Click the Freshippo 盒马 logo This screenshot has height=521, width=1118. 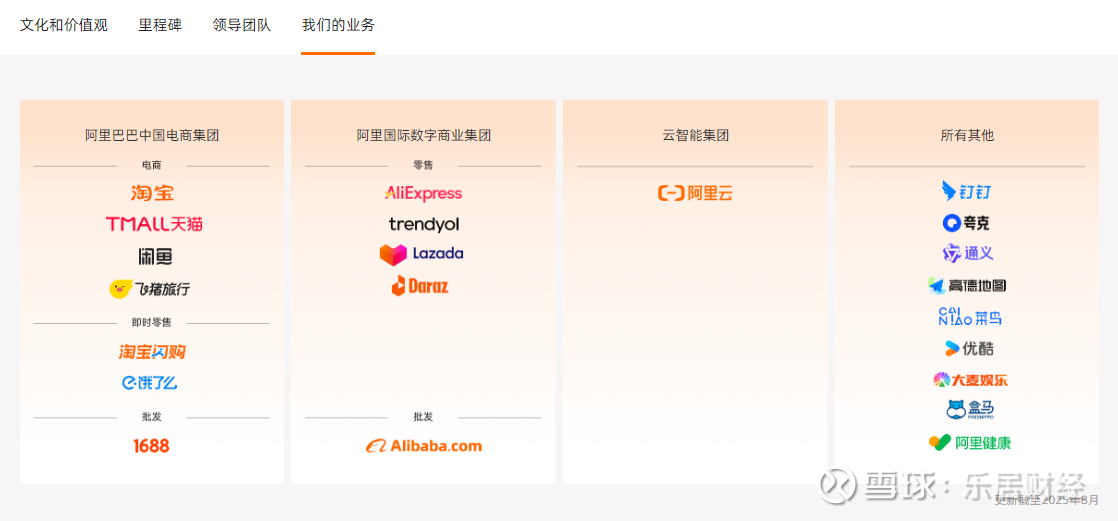pyautogui.click(x=969, y=409)
